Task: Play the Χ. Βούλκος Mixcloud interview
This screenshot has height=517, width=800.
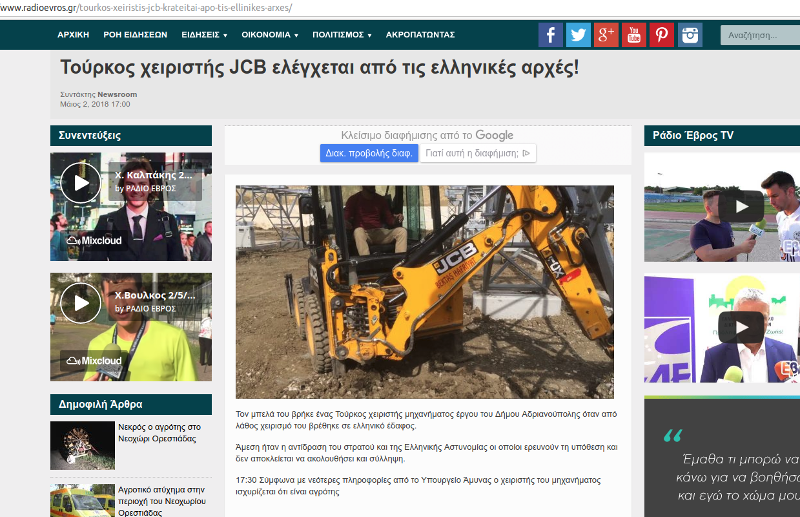Action: (80, 303)
